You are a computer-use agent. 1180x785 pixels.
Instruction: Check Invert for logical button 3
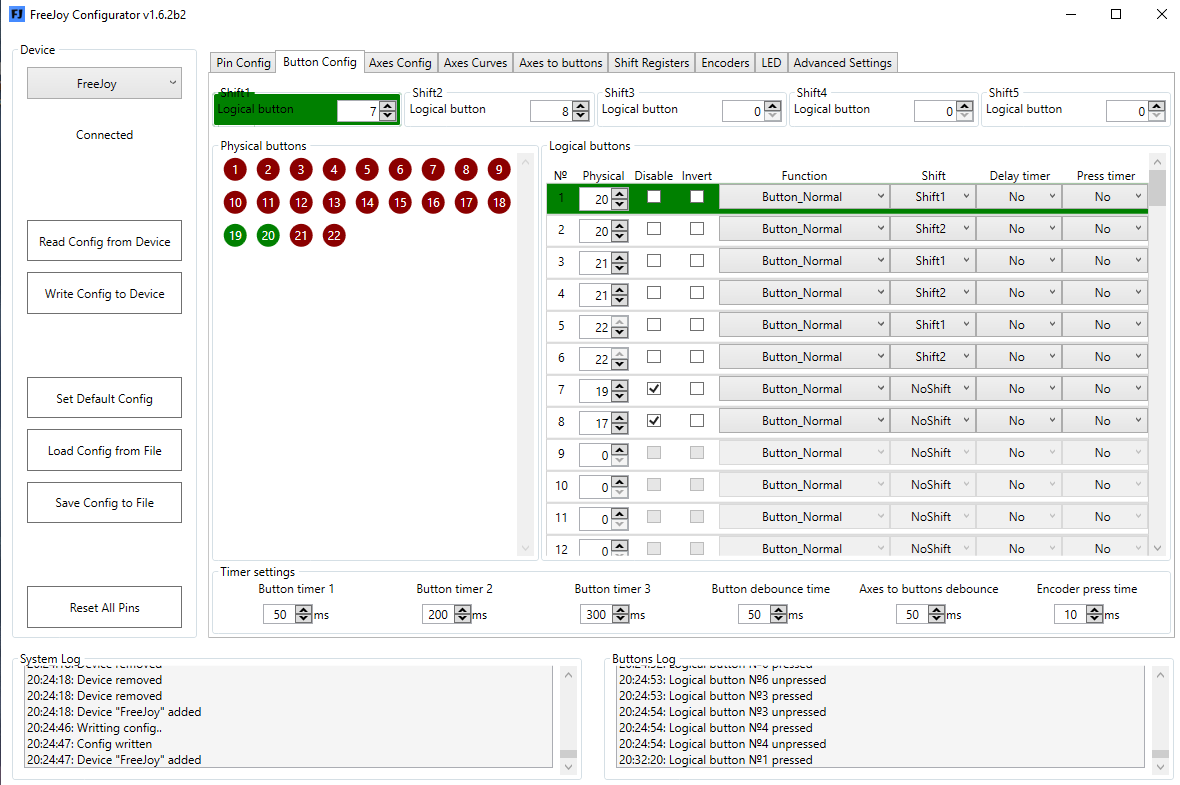pyautogui.click(x=697, y=260)
